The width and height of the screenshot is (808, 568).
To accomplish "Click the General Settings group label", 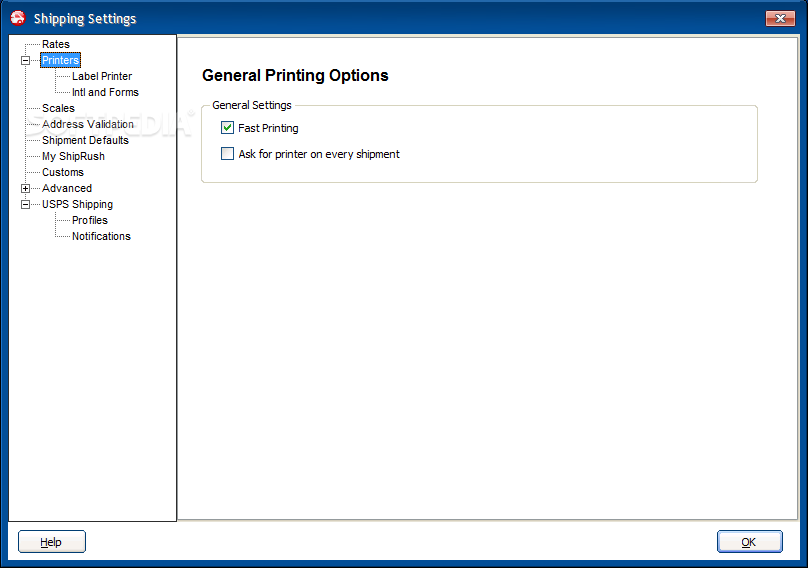I will coord(251,105).
